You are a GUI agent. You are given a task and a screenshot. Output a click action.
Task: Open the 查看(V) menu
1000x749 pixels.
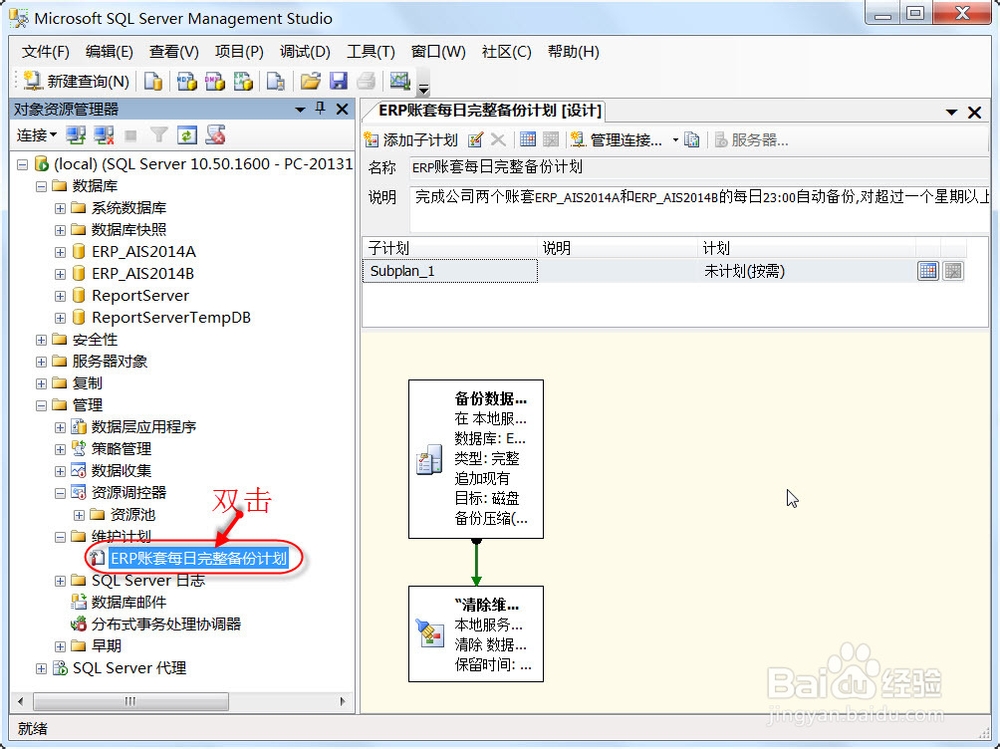tap(173, 52)
